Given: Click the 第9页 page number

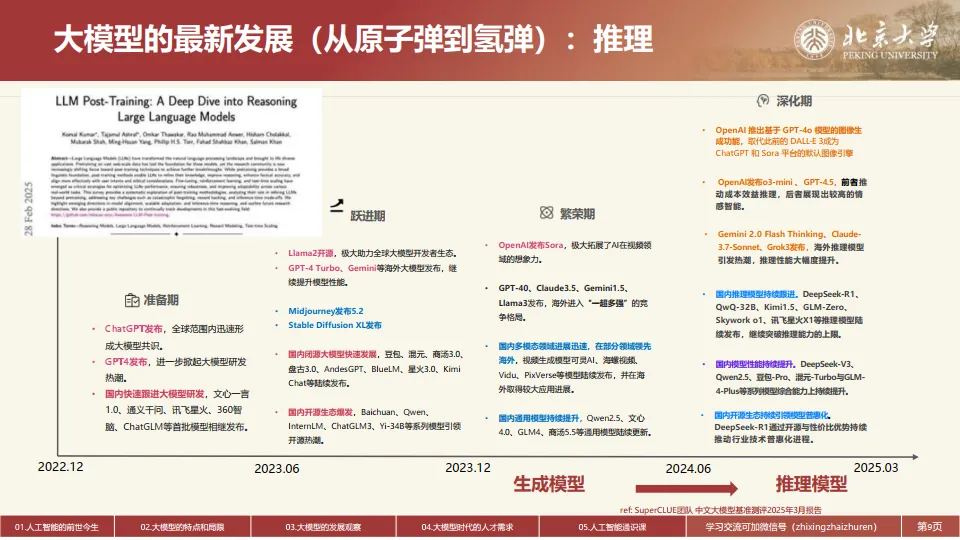Looking at the screenshot, I should tap(930, 527).
